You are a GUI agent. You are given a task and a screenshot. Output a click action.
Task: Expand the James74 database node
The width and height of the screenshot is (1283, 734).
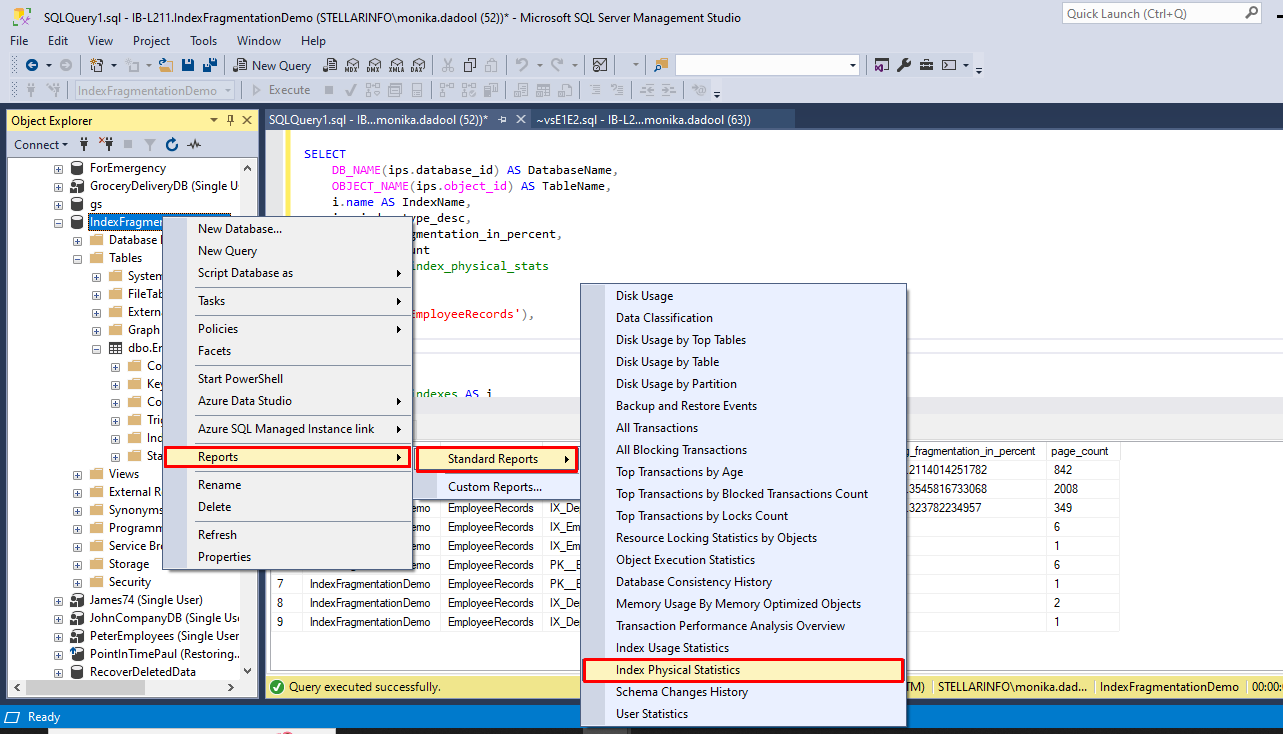[x=59, y=600]
